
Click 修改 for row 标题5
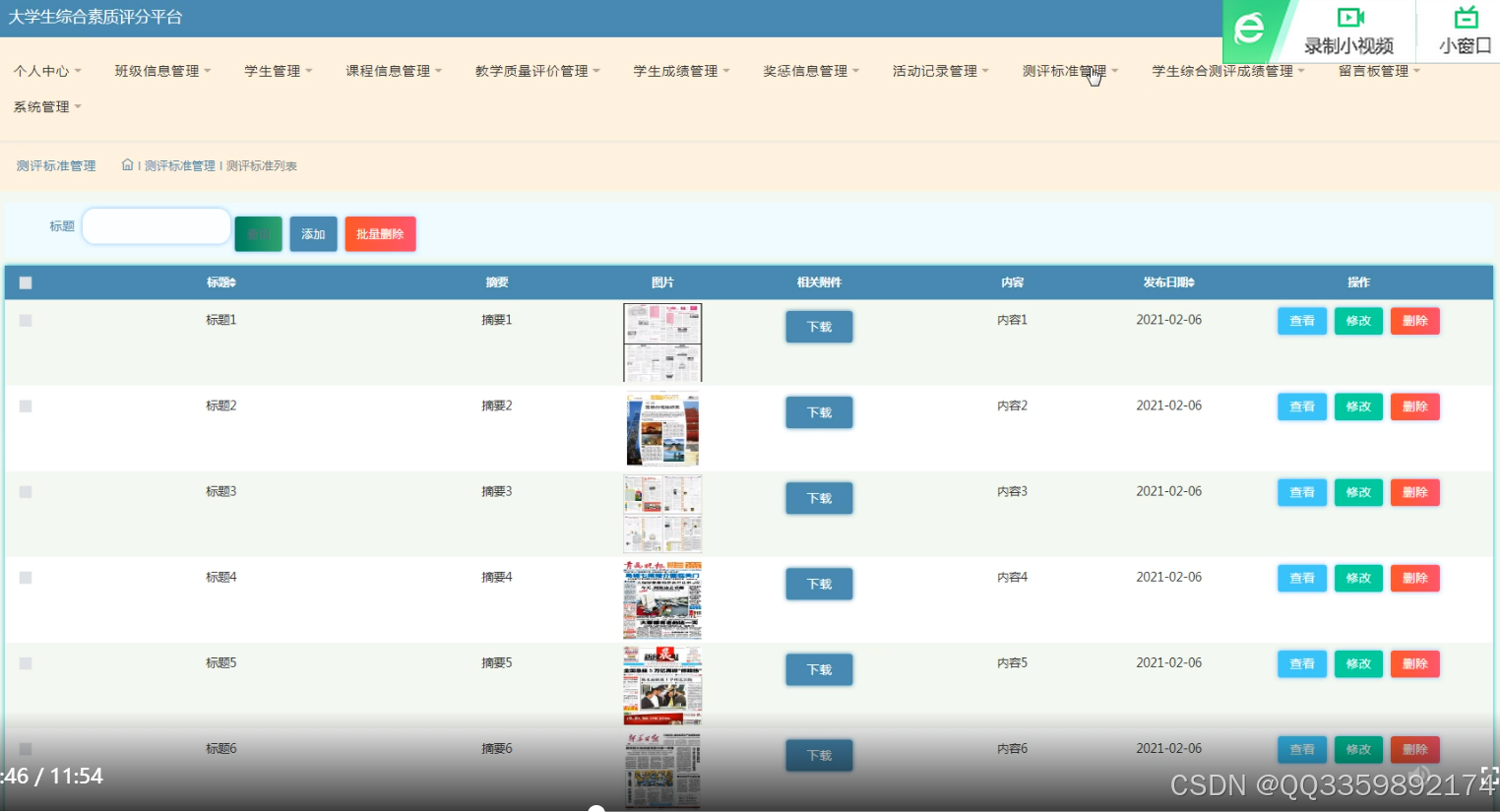pyautogui.click(x=1358, y=663)
